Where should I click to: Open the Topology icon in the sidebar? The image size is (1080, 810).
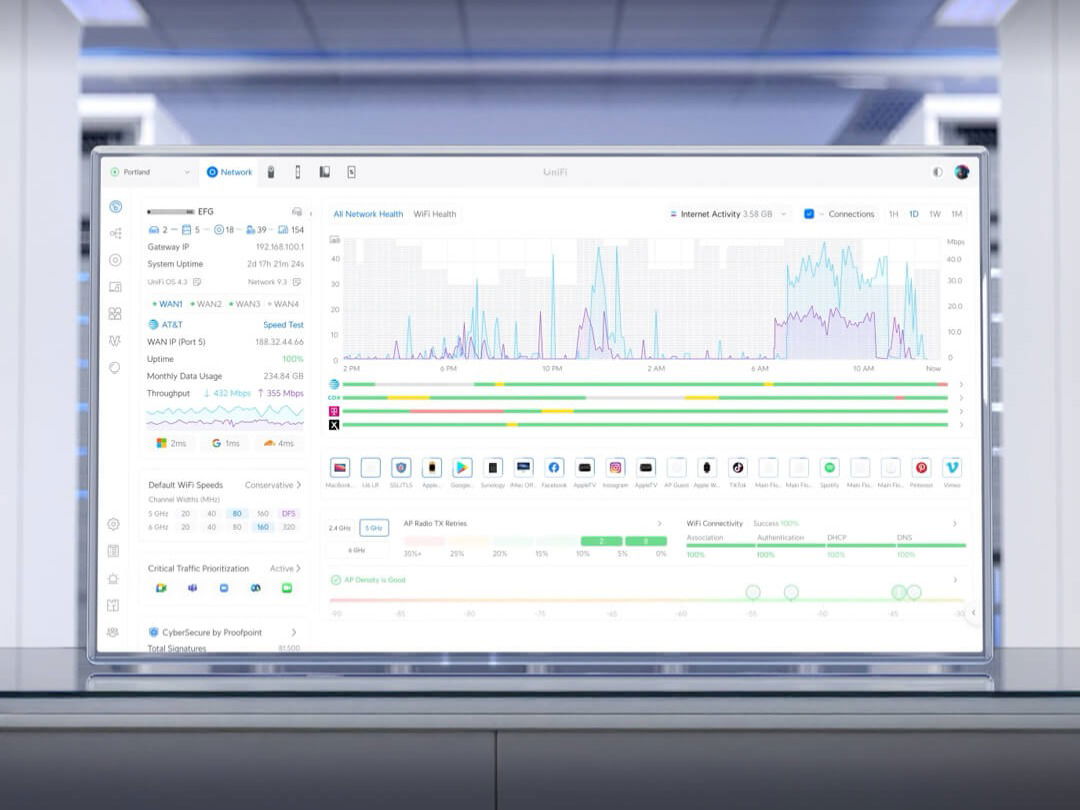pyautogui.click(x=115, y=233)
